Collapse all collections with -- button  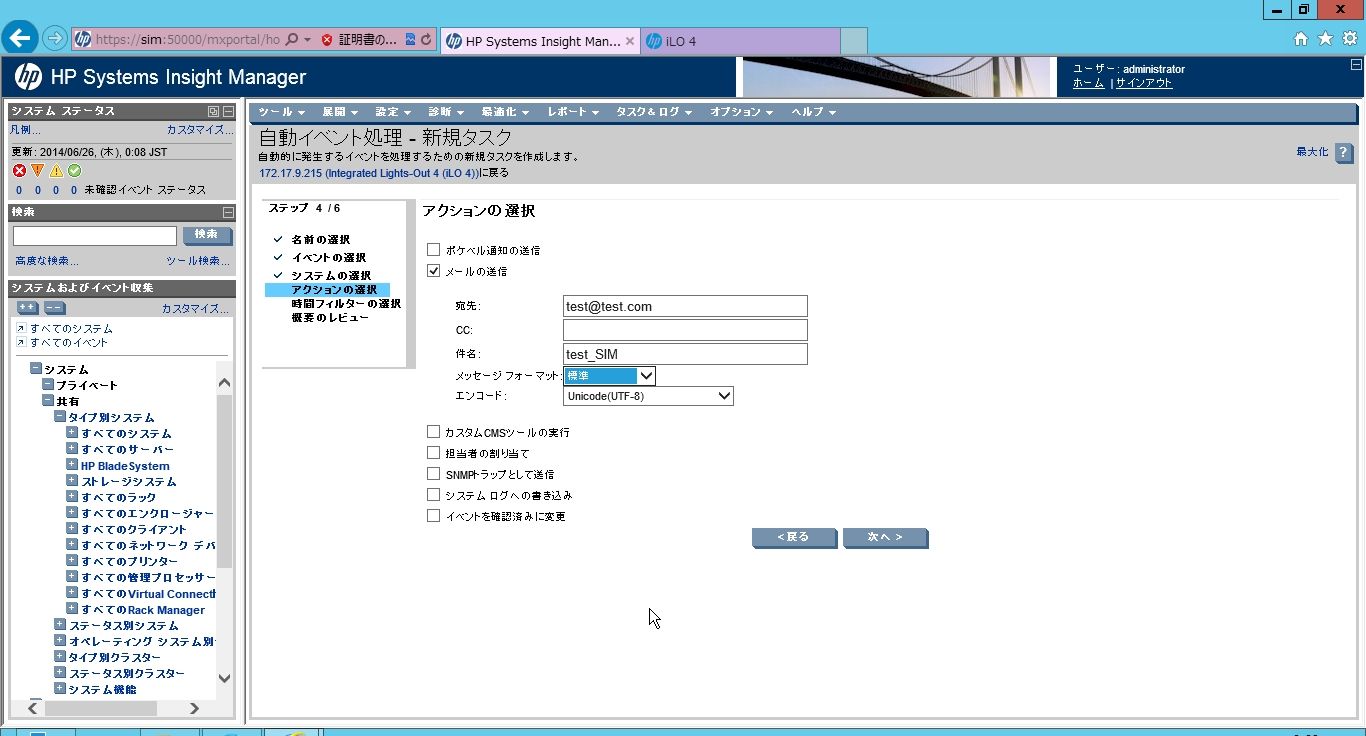point(54,308)
